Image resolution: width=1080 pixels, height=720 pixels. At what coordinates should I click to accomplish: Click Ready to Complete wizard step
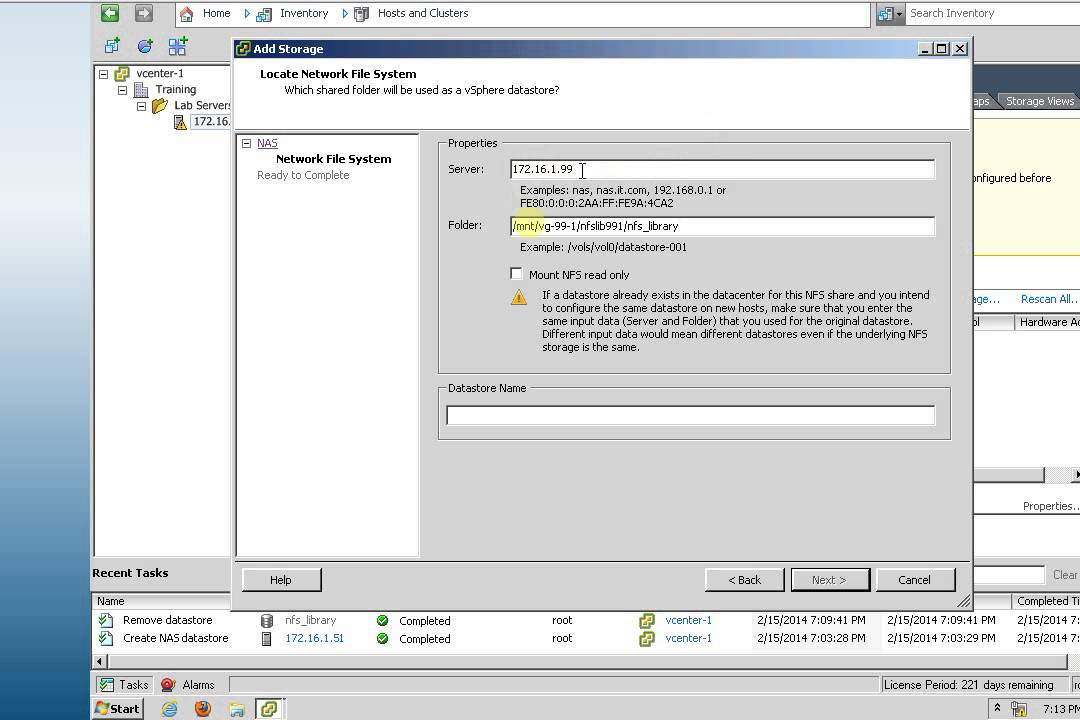pyautogui.click(x=303, y=175)
